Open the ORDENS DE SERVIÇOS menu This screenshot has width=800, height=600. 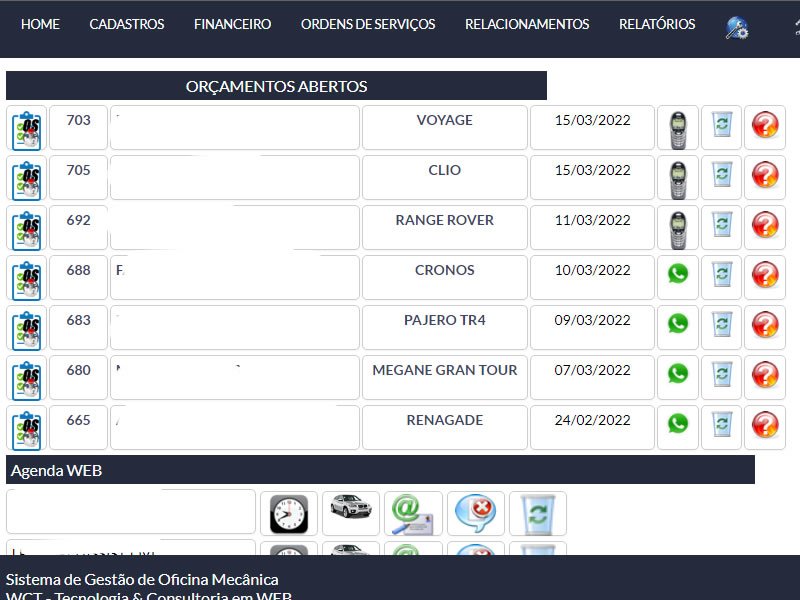click(x=368, y=24)
